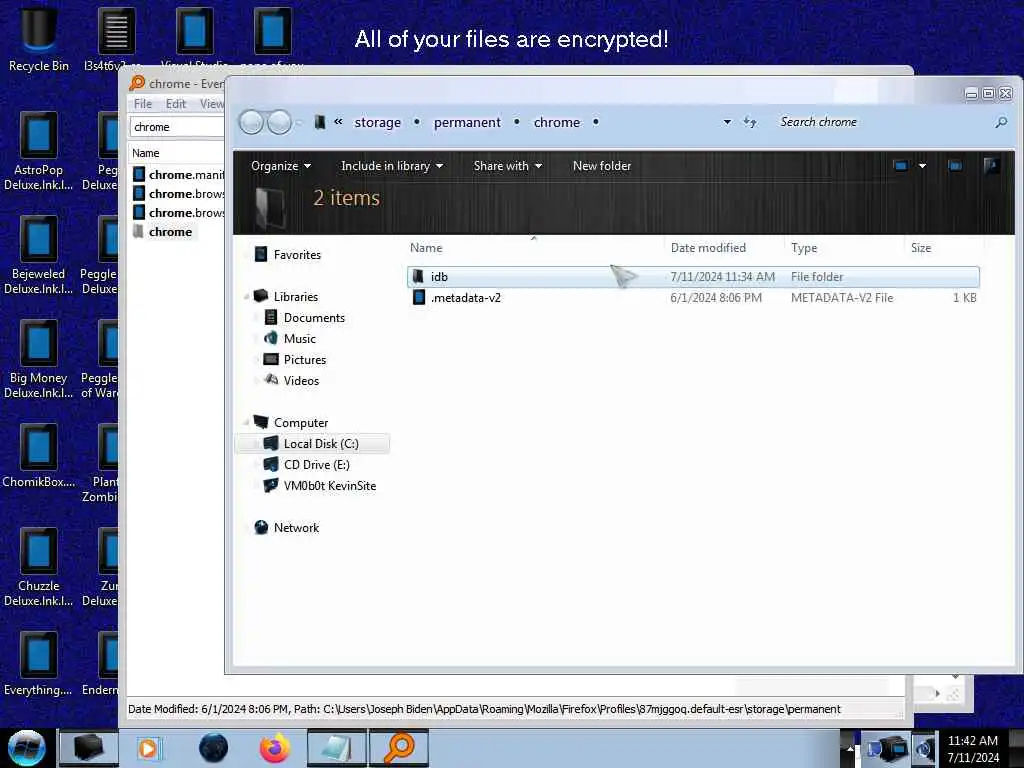Click the volume speaker tray icon

point(925,748)
